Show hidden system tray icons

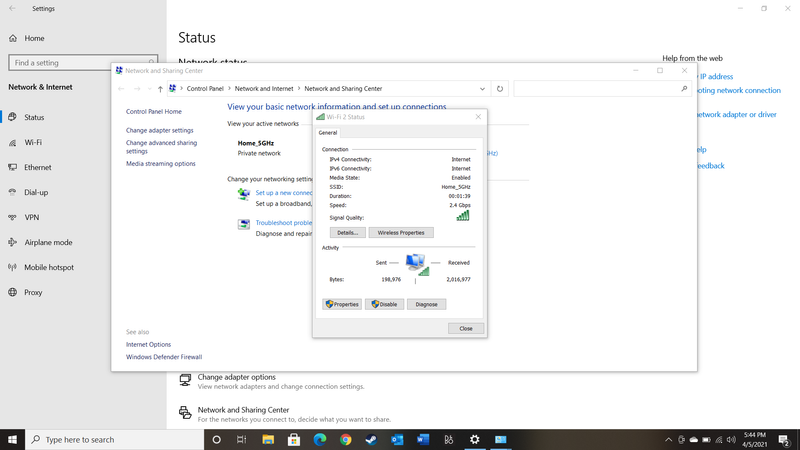point(669,439)
